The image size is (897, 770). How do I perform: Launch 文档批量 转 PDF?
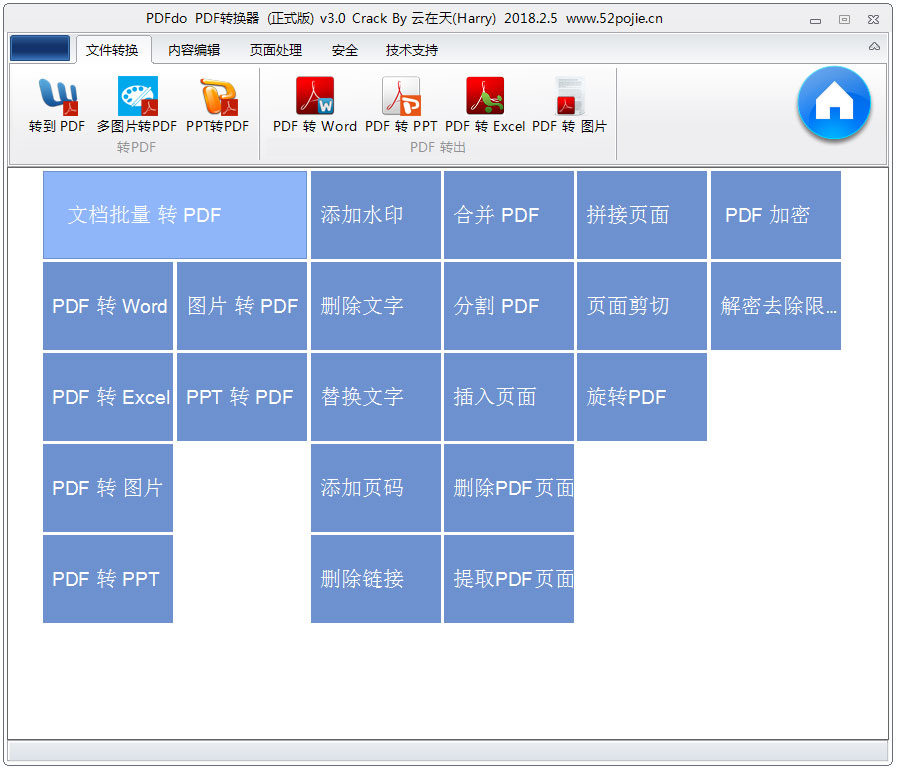coord(174,215)
